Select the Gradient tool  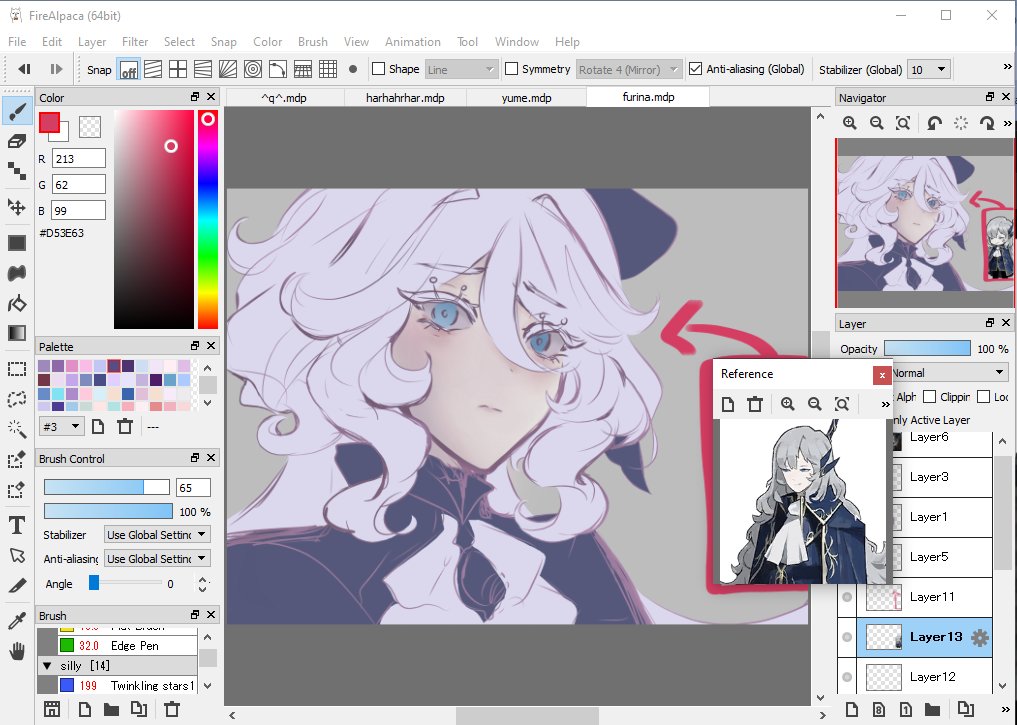[x=18, y=333]
